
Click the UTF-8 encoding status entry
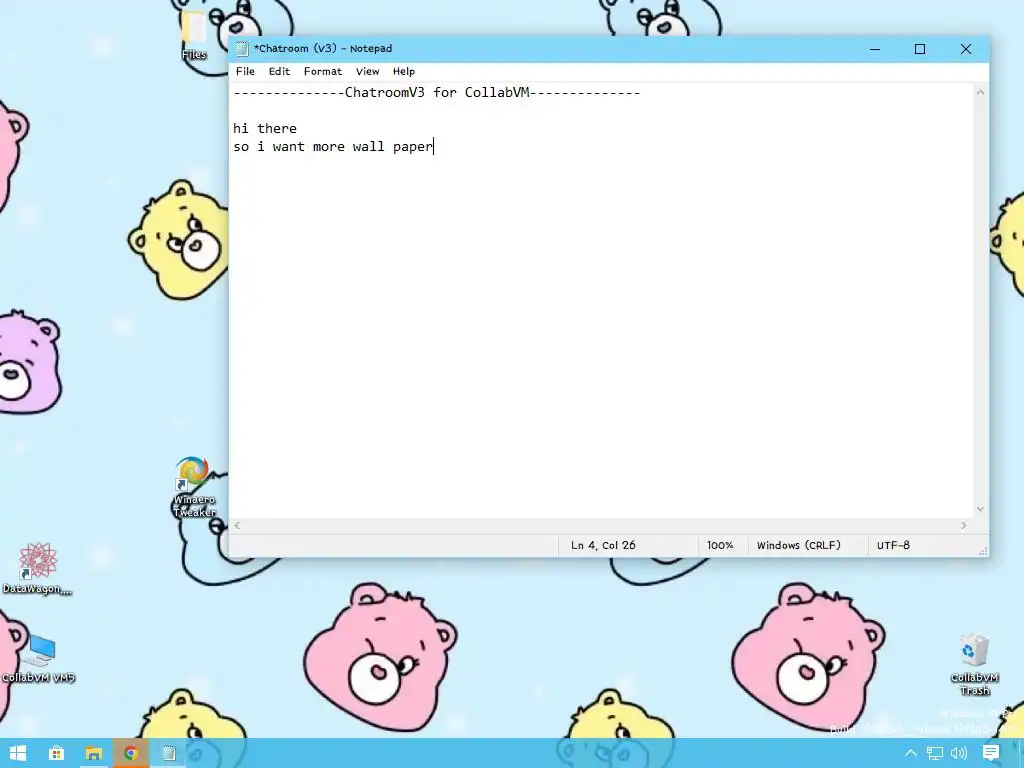click(x=893, y=545)
